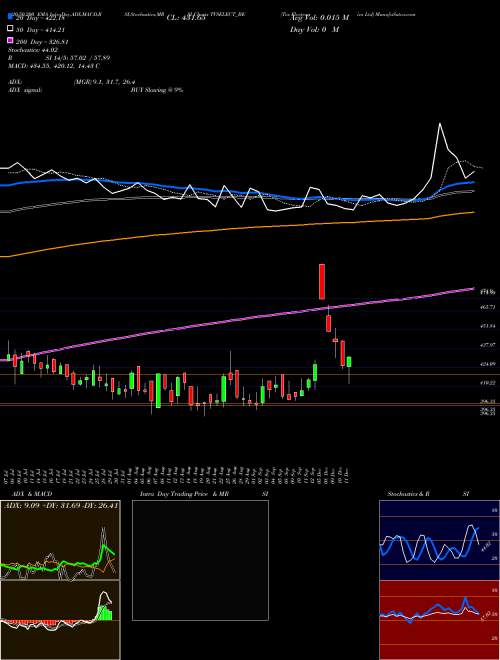The image size is (500, 660).
Task: Click the white 50 Day legend swatch
Action: point(11,29)
